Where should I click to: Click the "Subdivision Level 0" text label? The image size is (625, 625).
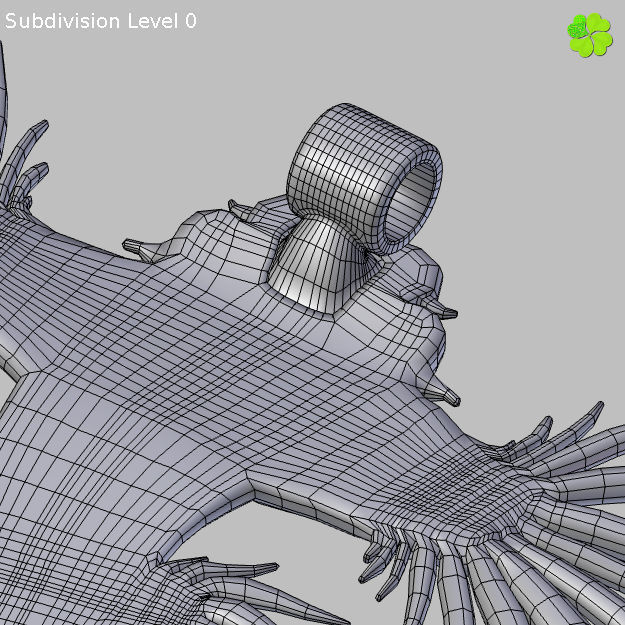tap(101, 21)
